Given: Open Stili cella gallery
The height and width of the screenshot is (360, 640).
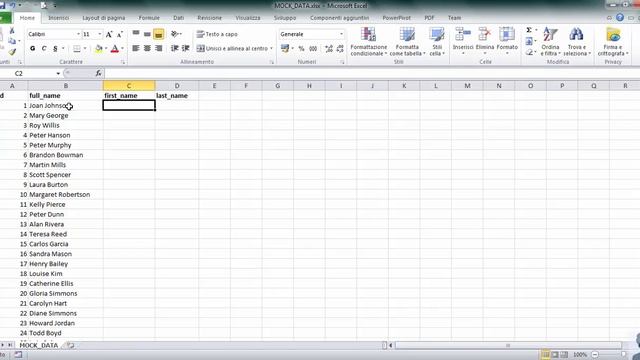Looking at the screenshot, I should pyautogui.click(x=437, y=42).
